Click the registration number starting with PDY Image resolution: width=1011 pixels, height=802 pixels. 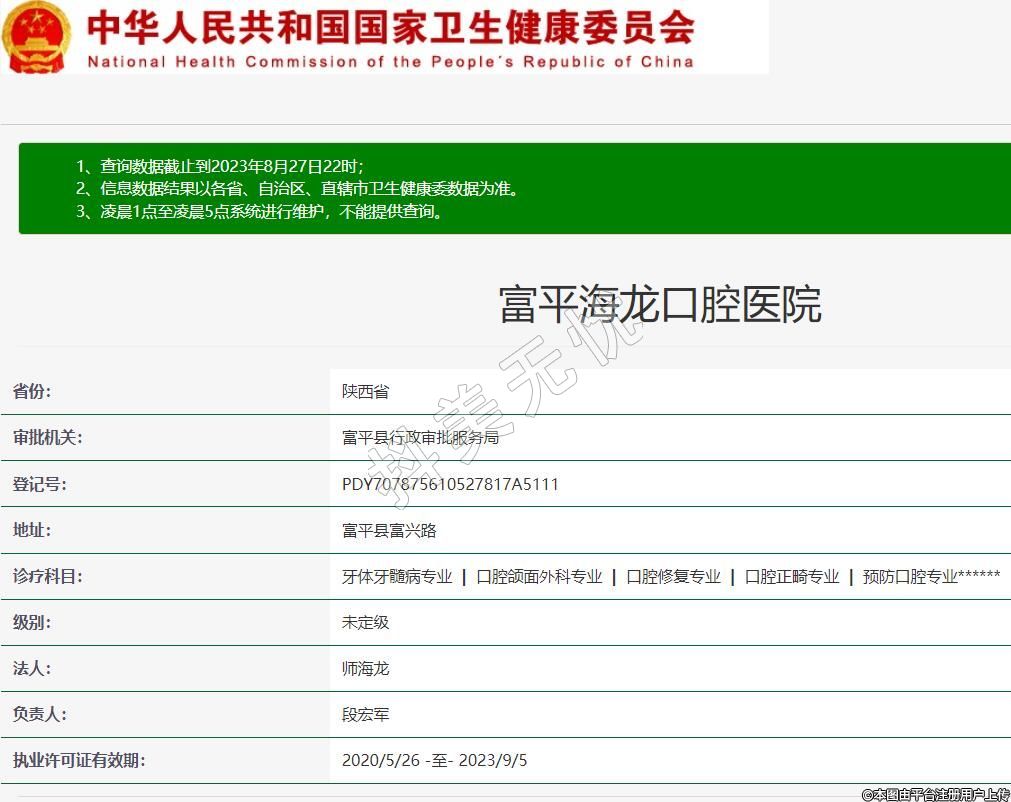pos(450,484)
